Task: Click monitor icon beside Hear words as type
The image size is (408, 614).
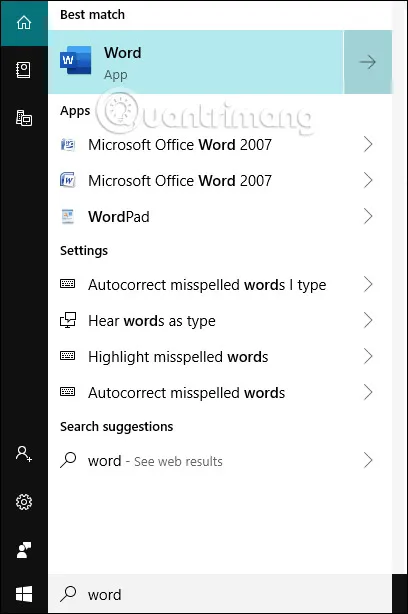Action: click(x=68, y=320)
